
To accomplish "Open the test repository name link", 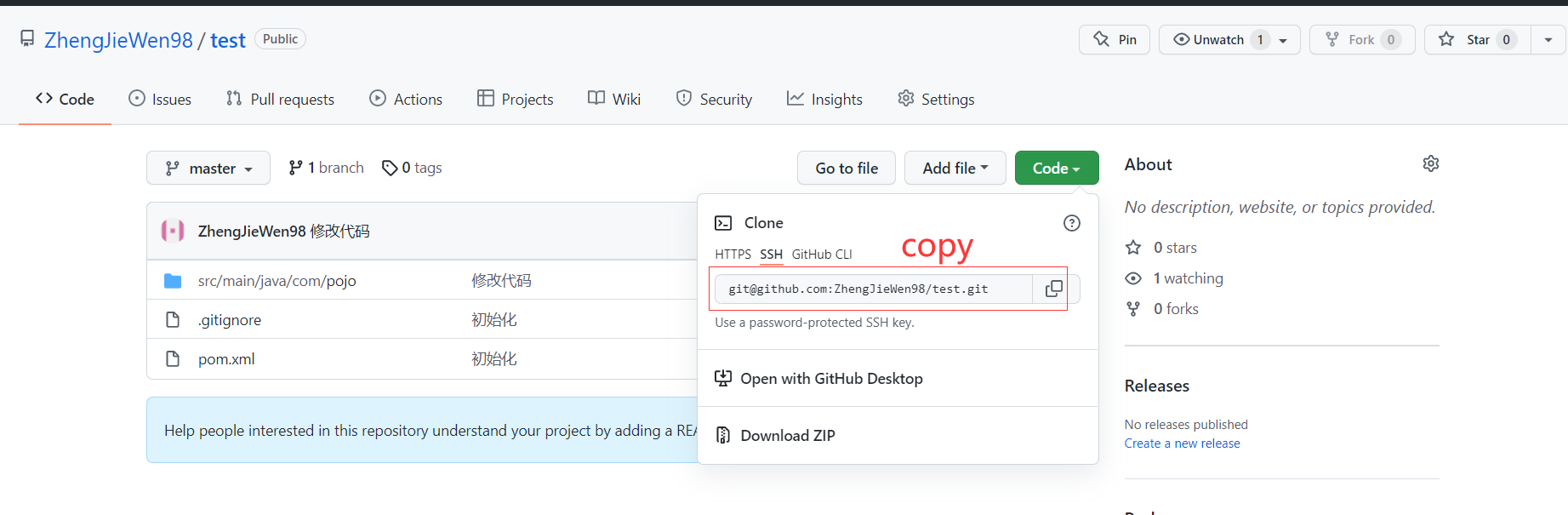I will (228, 40).
